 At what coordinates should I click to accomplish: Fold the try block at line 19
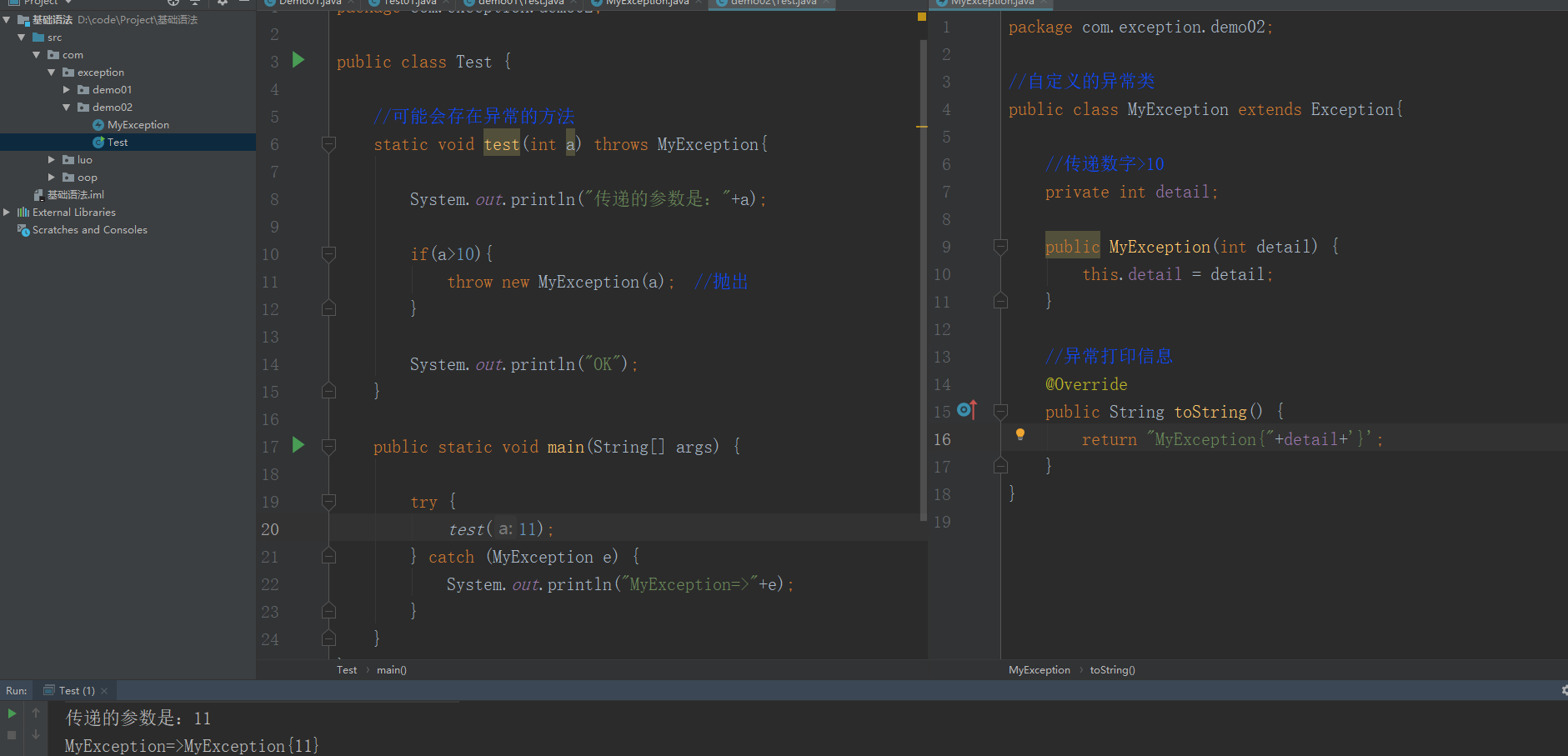click(329, 501)
